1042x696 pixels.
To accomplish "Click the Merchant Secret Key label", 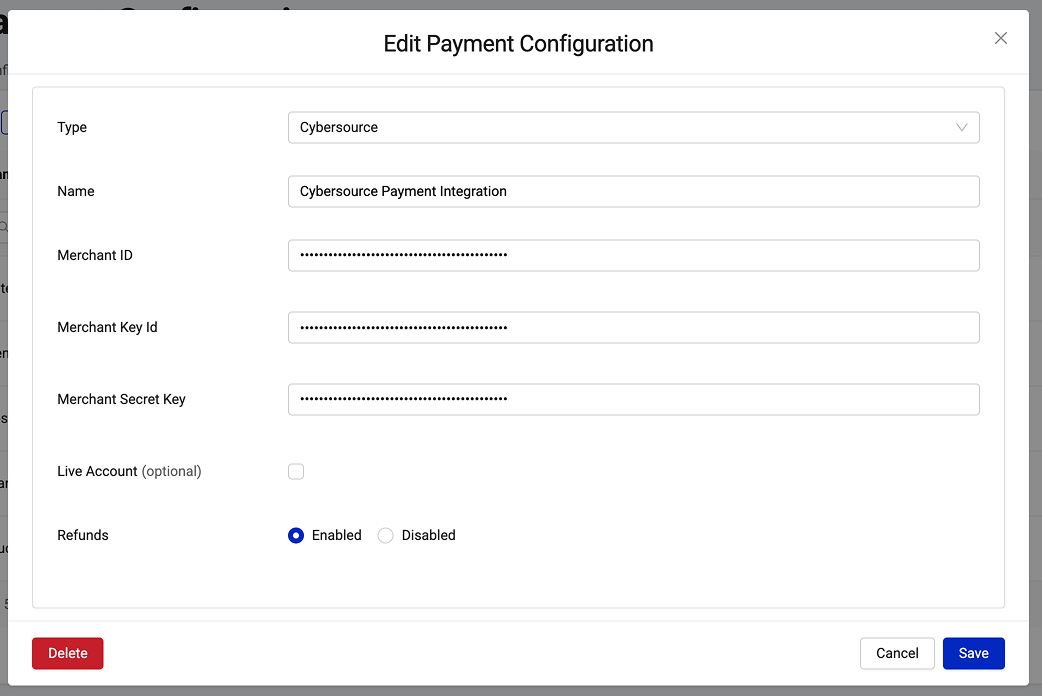I will pos(121,399).
